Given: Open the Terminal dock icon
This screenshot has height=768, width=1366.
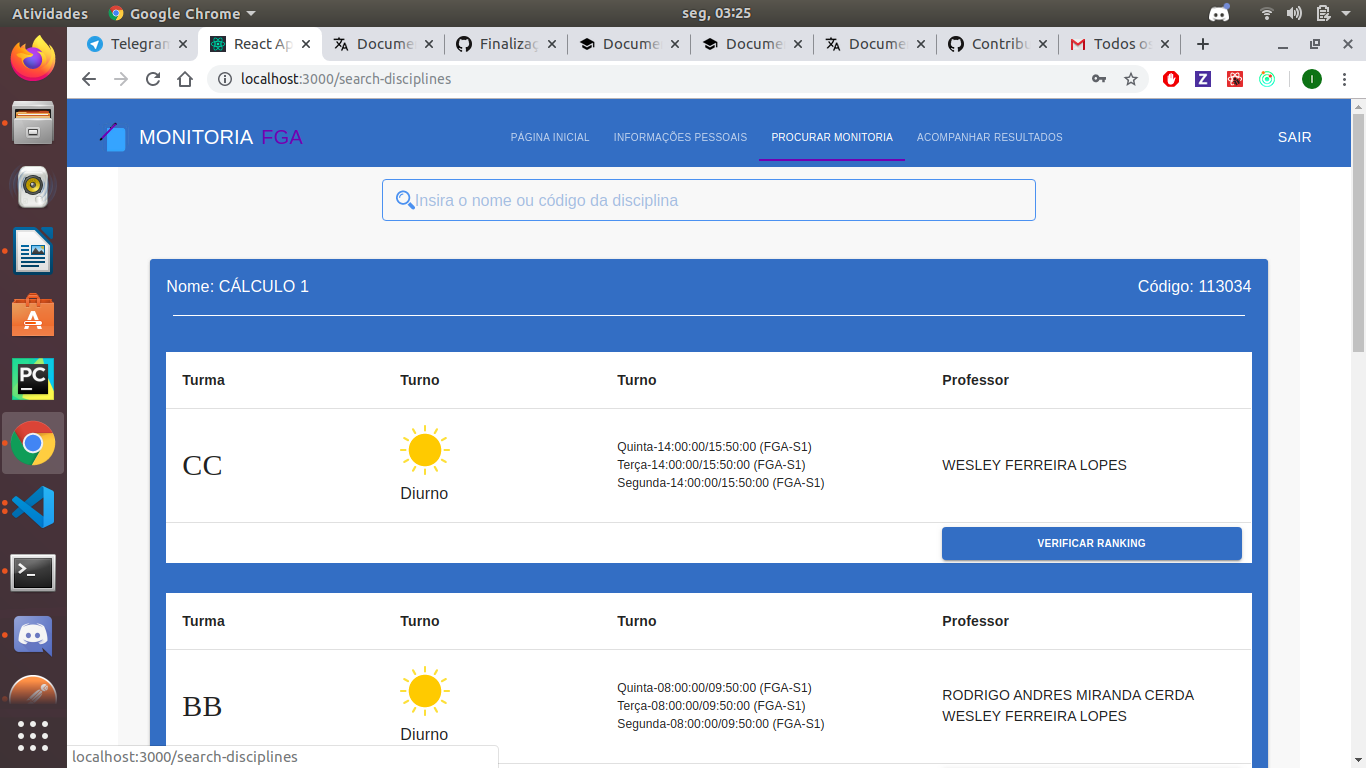Looking at the screenshot, I should tap(33, 572).
